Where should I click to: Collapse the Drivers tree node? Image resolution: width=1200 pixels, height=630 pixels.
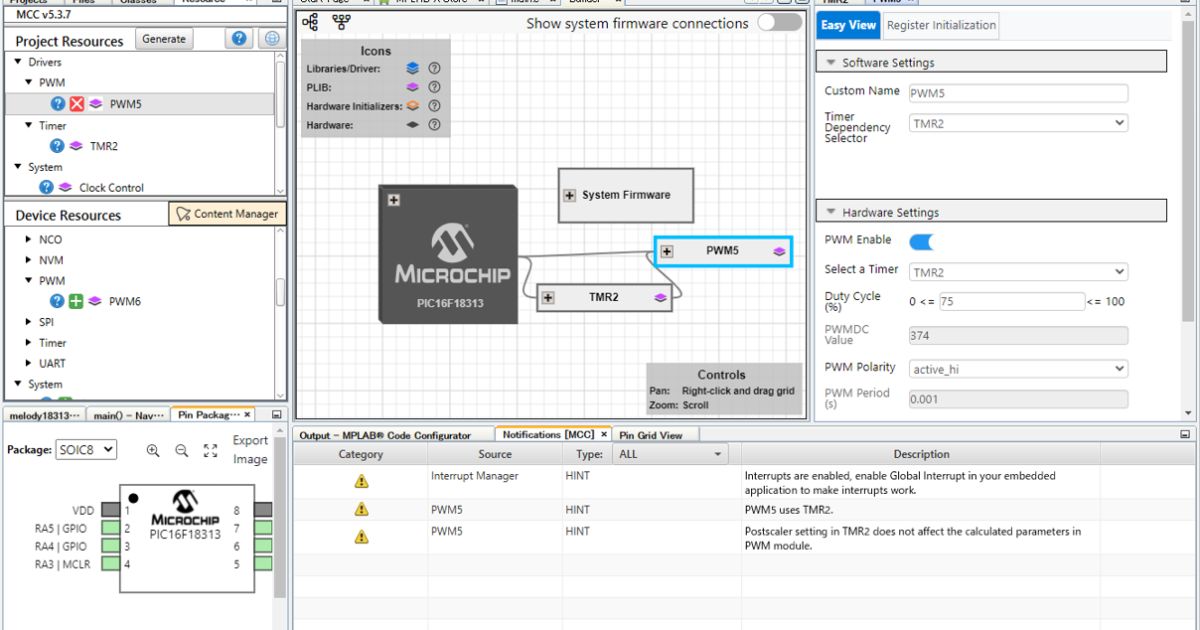(x=18, y=62)
